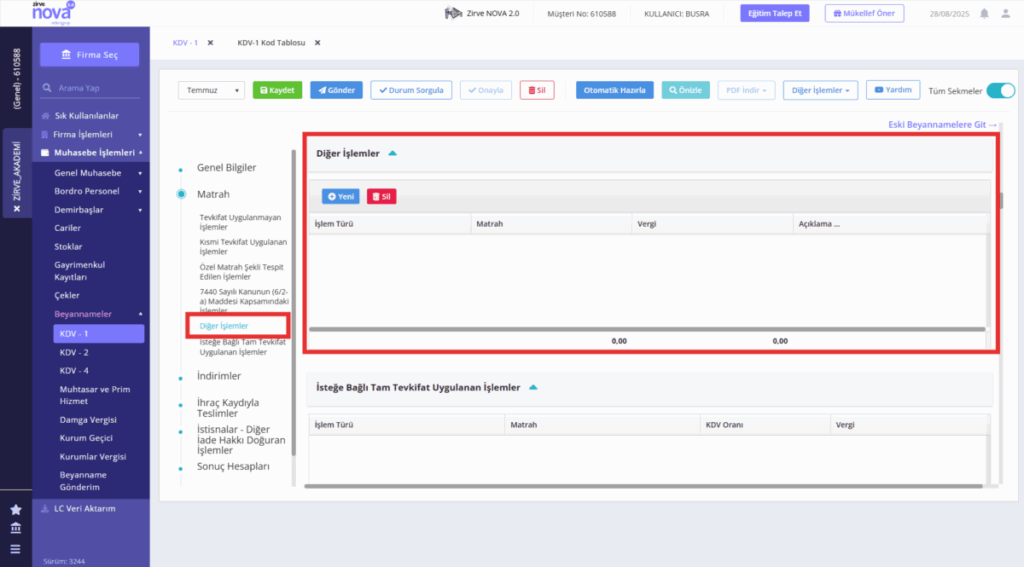1024x567 pixels.
Task: Close the ZİRVE_AKADEMİ side panel
Action: coord(17,208)
